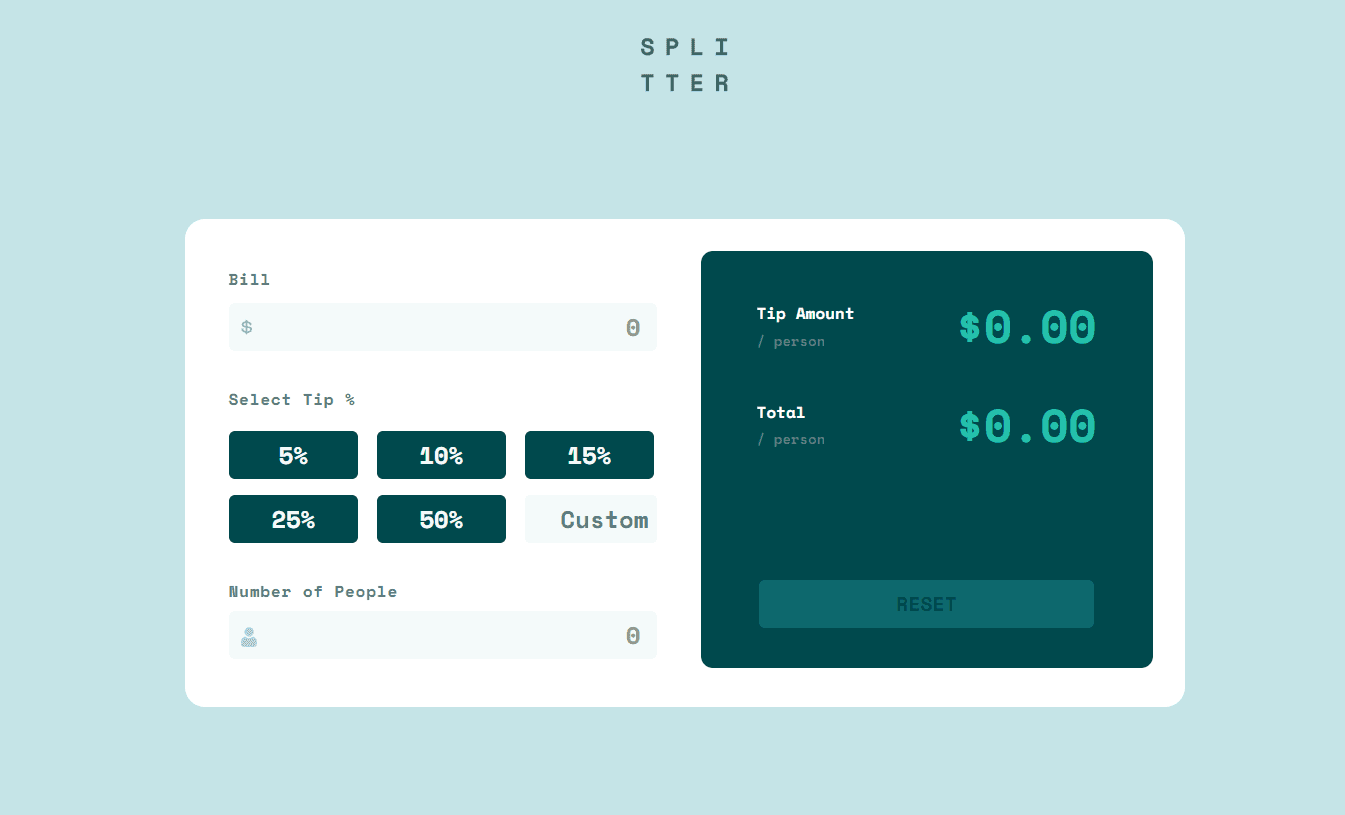Click the Bill field label
This screenshot has width=1345, height=815.
pyautogui.click(x=249, y=279)
